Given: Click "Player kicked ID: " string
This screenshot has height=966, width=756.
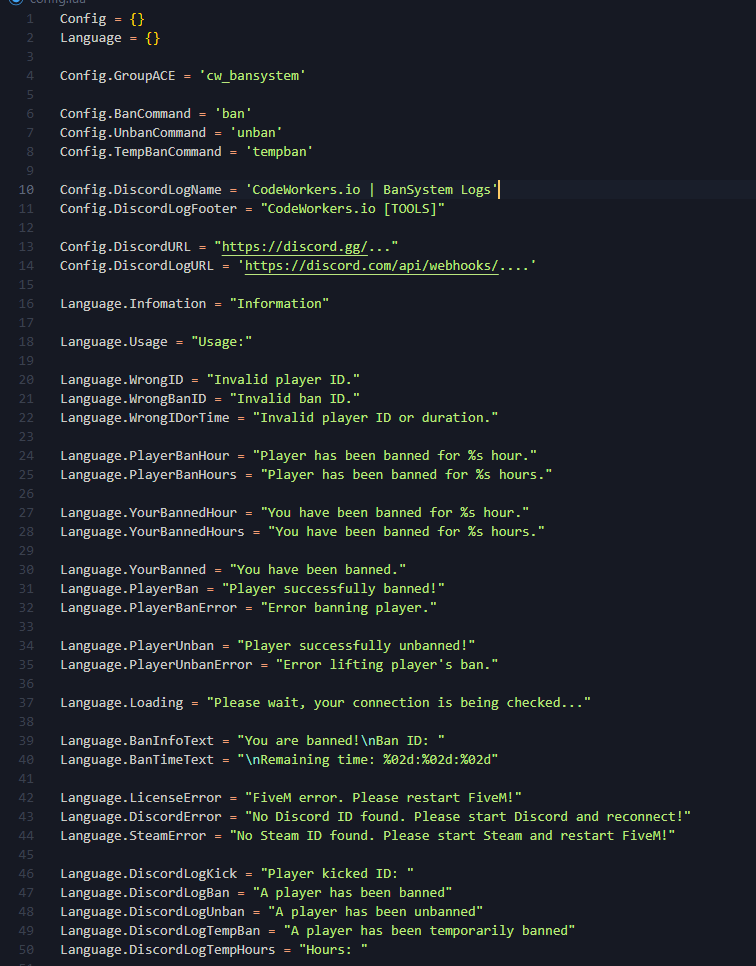Looking at the screenshot, I should (x=337, y=874).
